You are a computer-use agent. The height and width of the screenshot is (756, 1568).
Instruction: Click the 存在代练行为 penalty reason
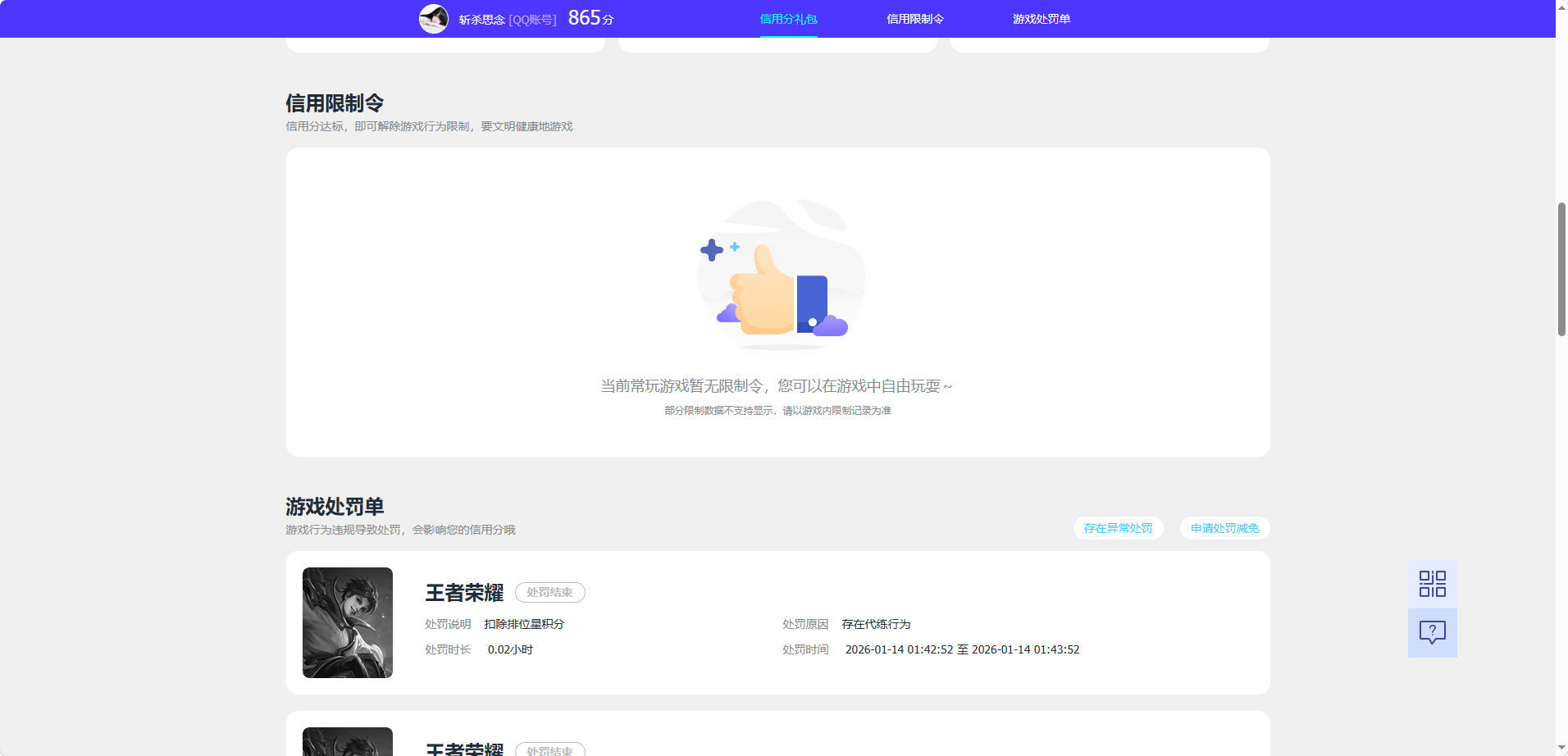pyautogui.click(x=876, y=624)
